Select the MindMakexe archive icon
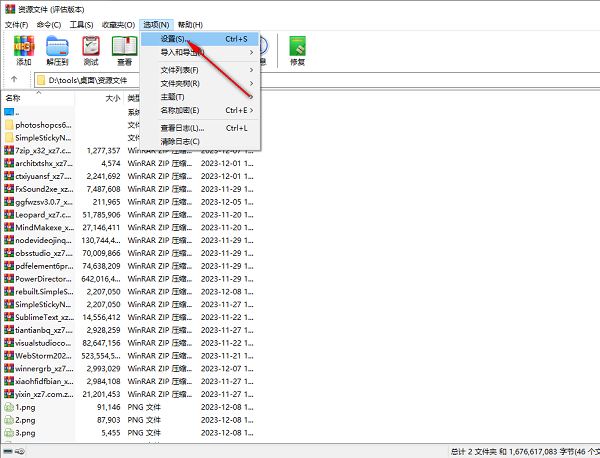The width and height of the screenshot is (600, 458). pos(9,227)
